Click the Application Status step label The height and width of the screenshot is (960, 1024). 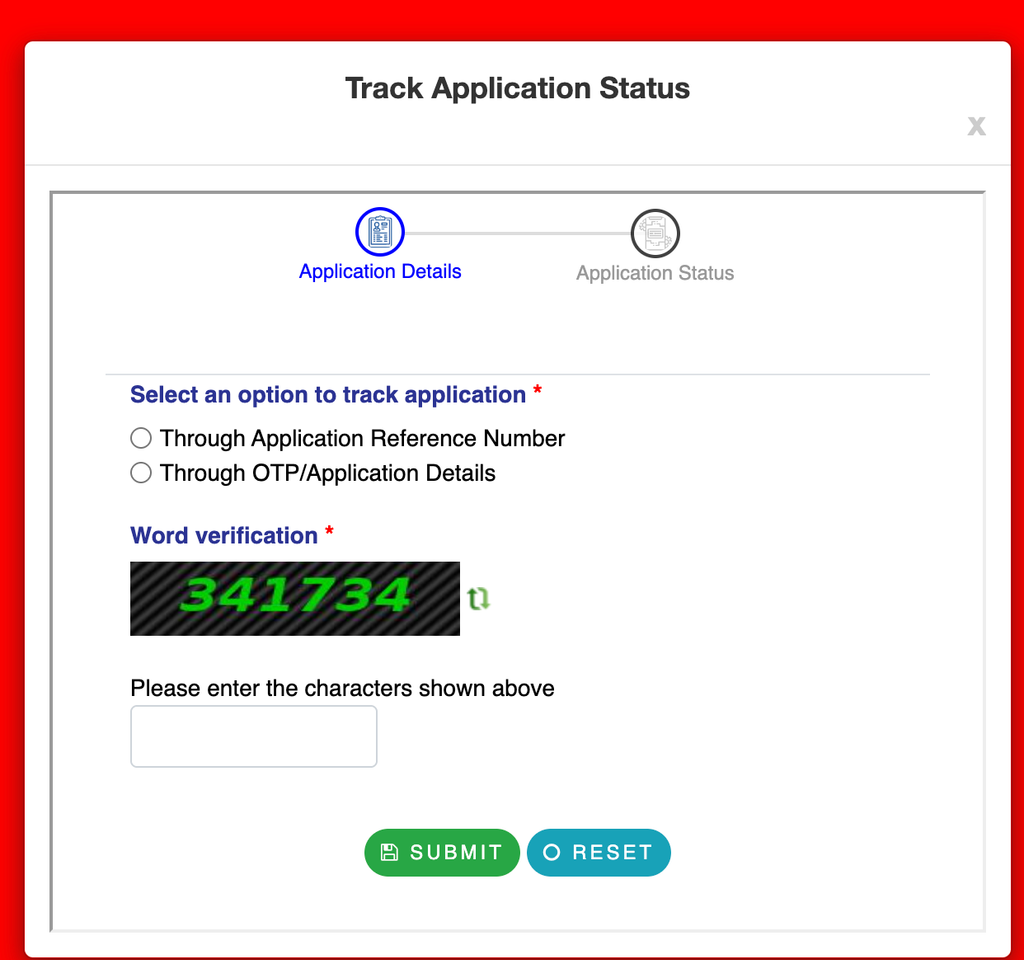pyautogui.click(x=655, y=273)
